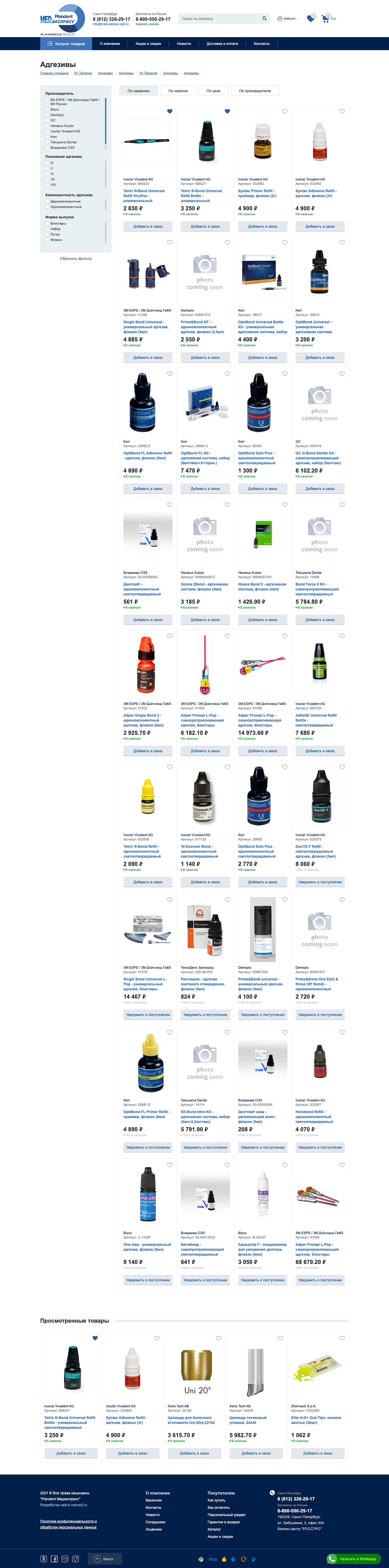Open the favorites heart icon in header

click(310, 18)
